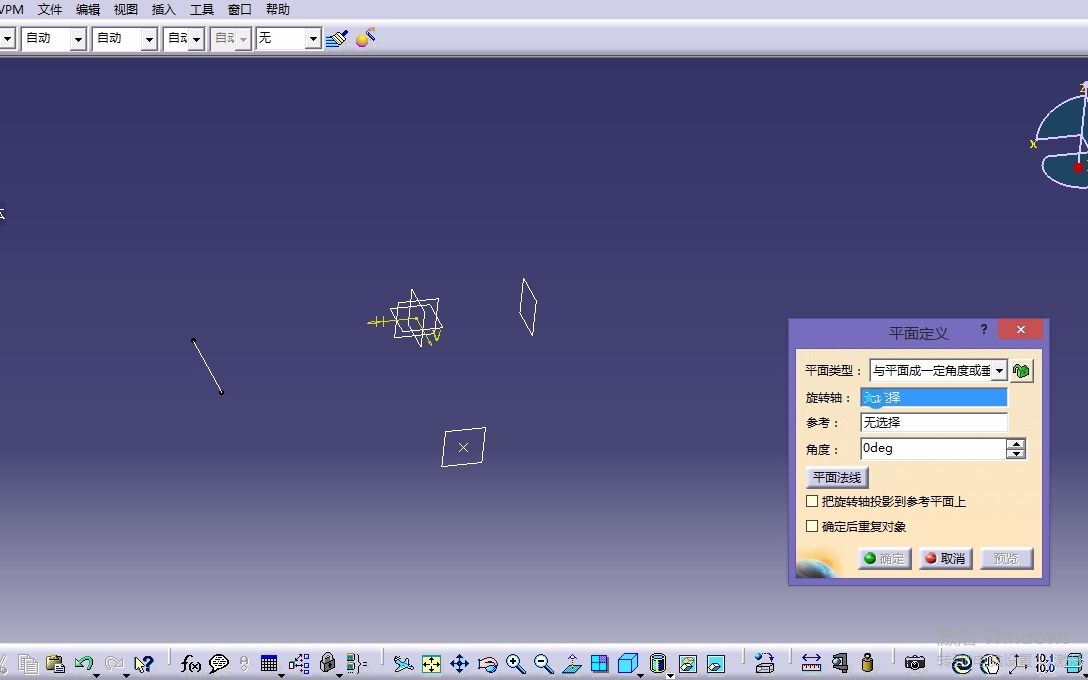Image resolution: width=1088 pixels, height=680 pixels.
Task: Click the Fit All In icon
Action: [431, 664]
